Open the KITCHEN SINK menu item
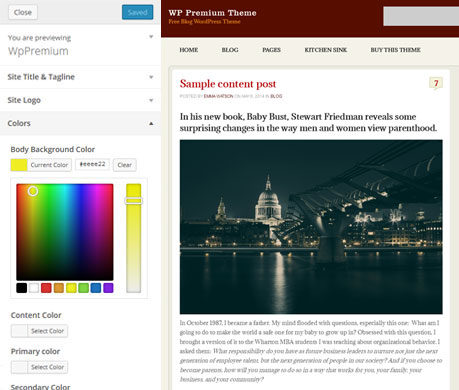This screenshot has width=459, height=390. (326, 50)
